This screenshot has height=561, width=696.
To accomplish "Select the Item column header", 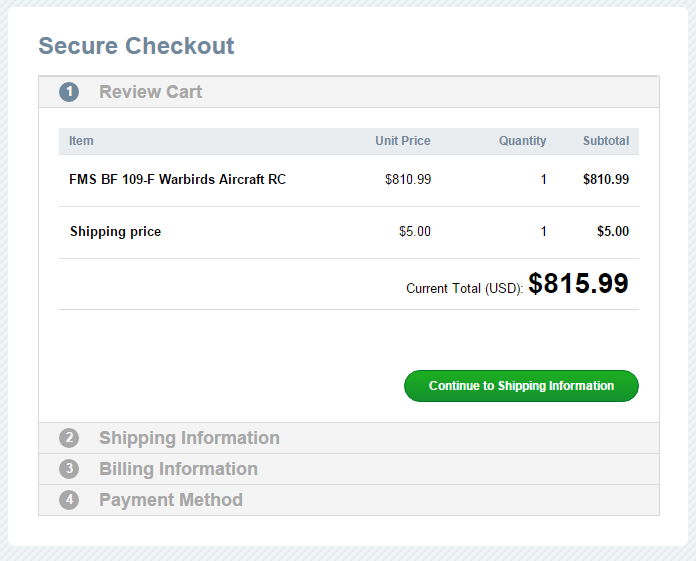I will tap(81, 141).
